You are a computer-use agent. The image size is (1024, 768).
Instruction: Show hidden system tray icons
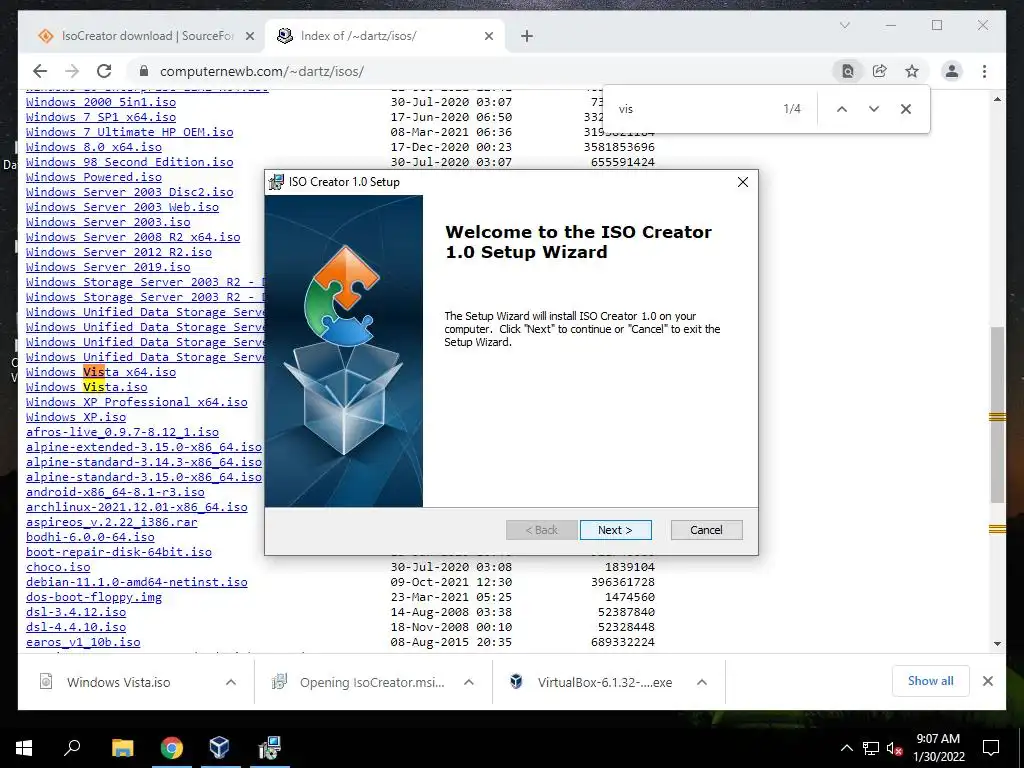[x=846, y=748]
